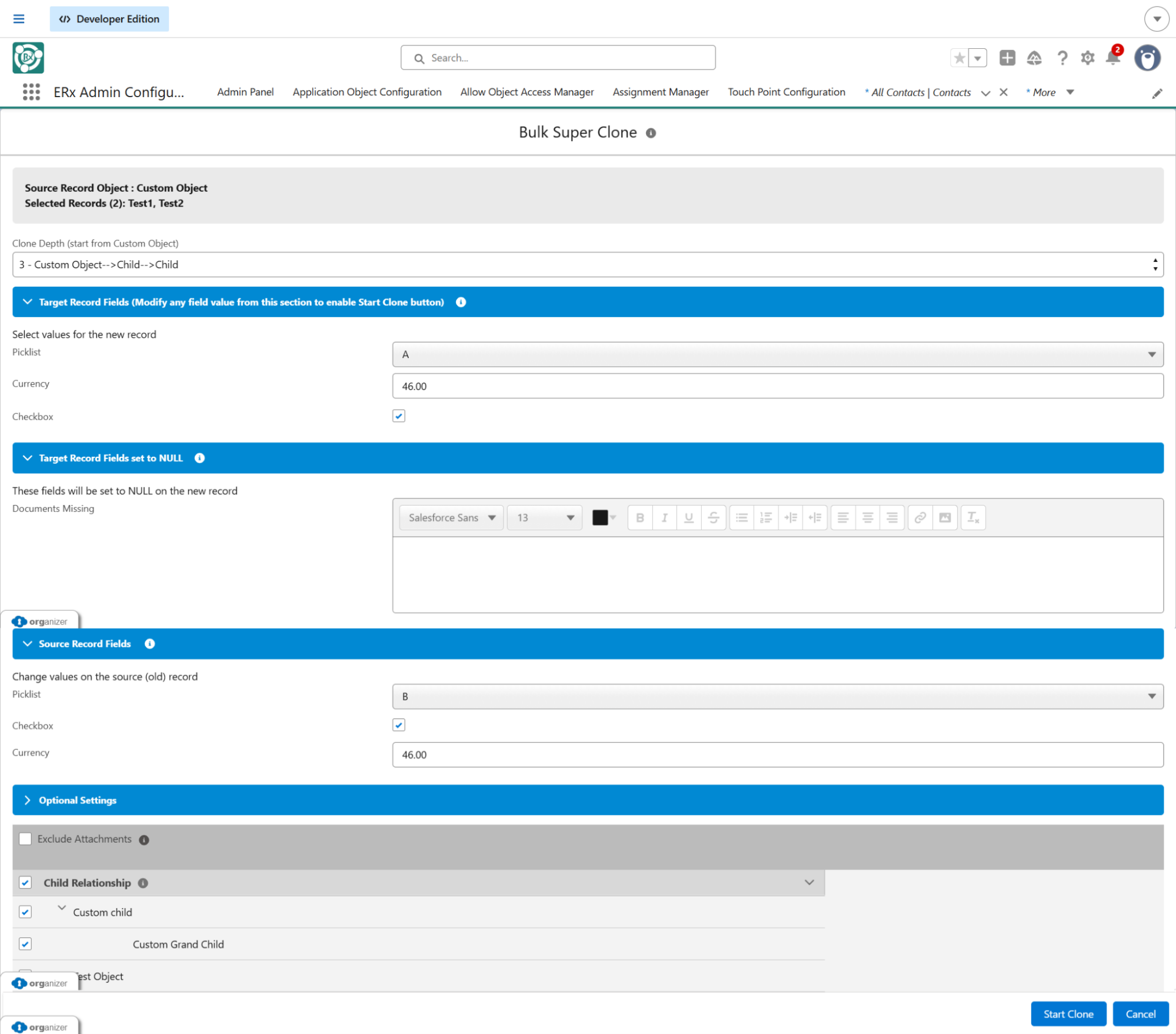Insert an image in the editor
Viewport: 1176px width, 1034px height.
[x=945, y=517]
